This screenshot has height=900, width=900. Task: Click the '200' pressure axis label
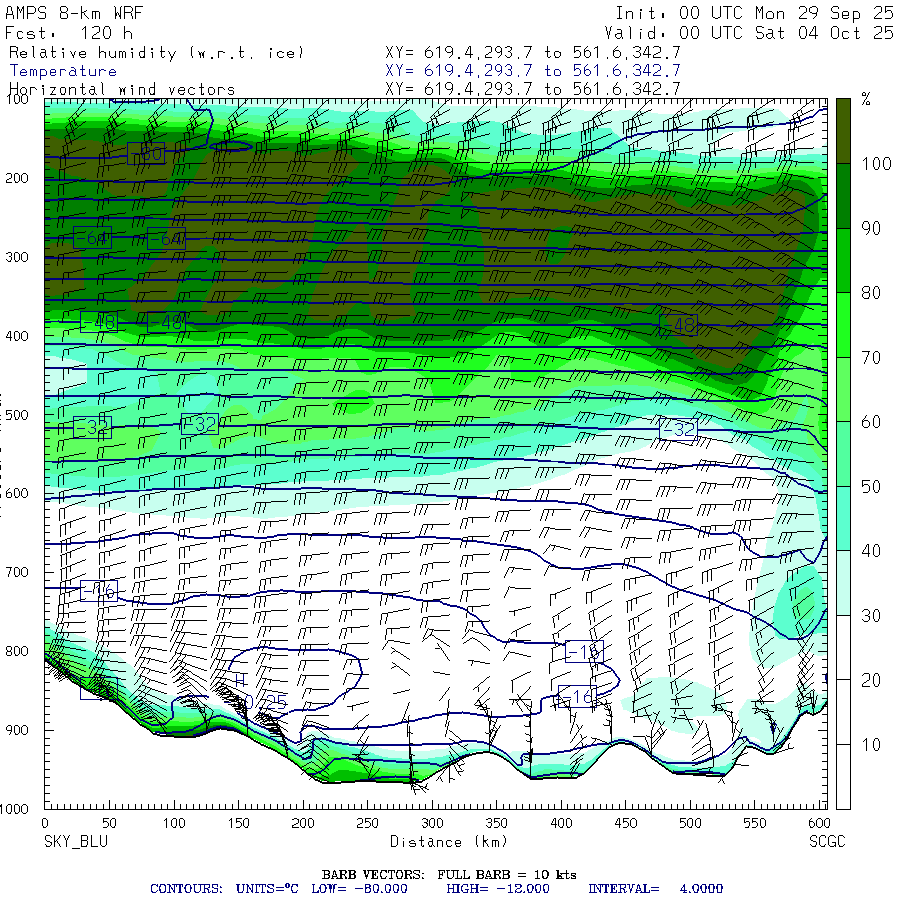pyautogui.click(x=17, y=178)
